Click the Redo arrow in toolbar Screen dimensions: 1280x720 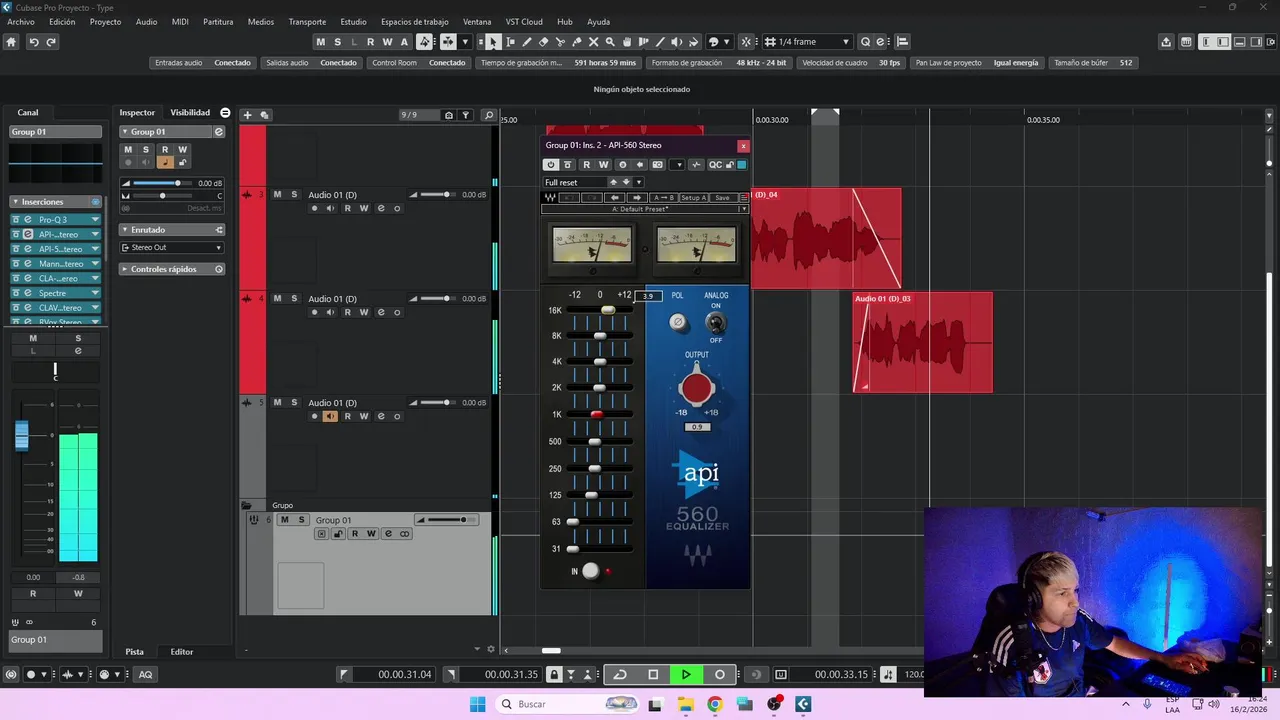click(51, 42)
